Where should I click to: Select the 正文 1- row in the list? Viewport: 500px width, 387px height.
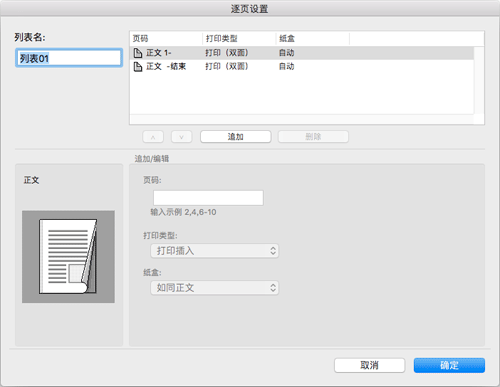301,53
